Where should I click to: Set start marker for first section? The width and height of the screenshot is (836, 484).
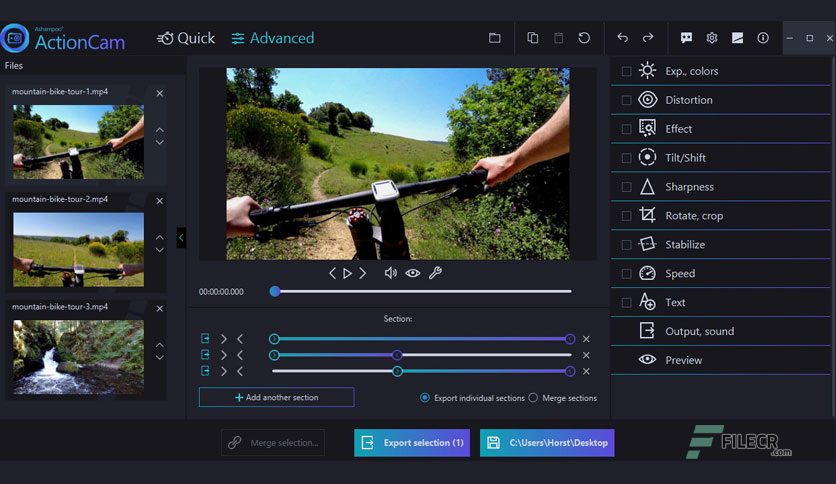coord(224,338)
